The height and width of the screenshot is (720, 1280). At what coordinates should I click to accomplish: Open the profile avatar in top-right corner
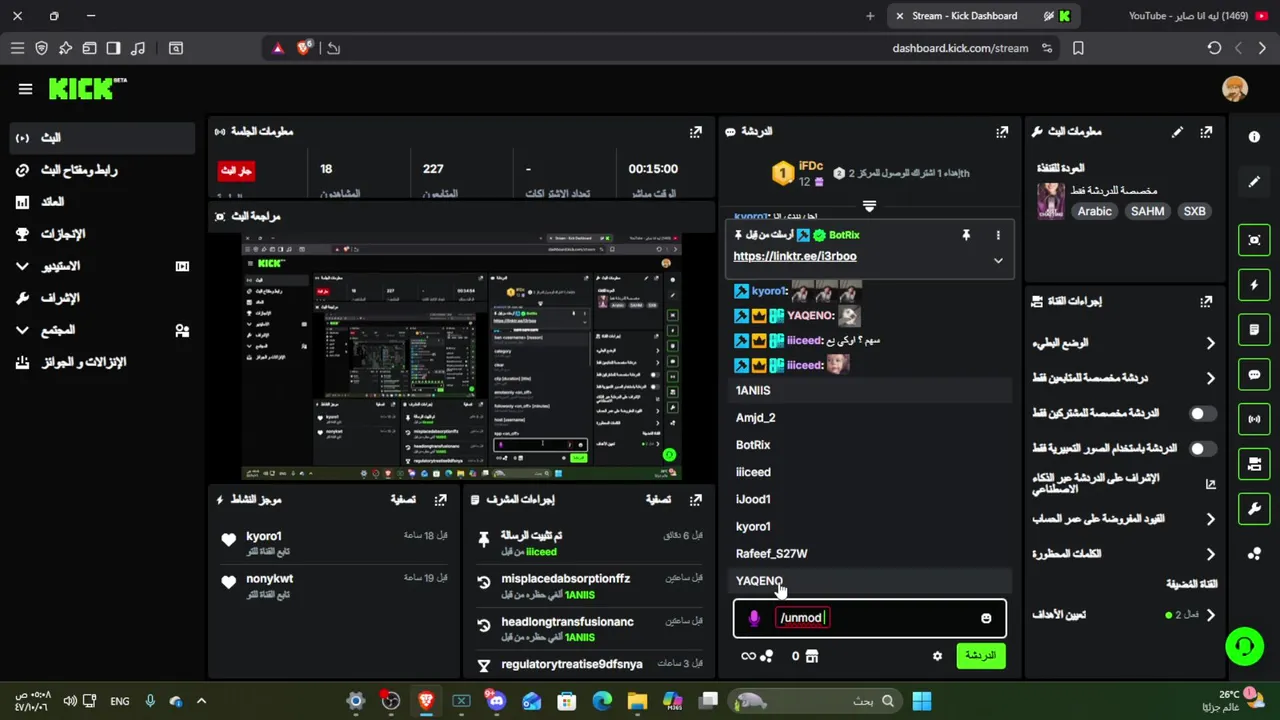1235,88
